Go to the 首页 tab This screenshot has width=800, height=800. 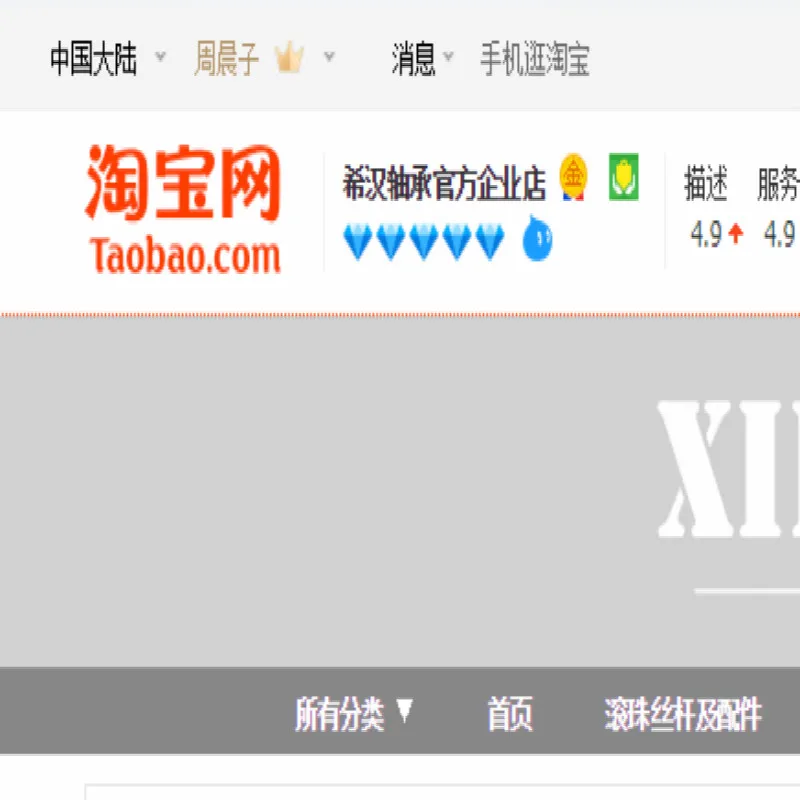(x=510, y=714)
